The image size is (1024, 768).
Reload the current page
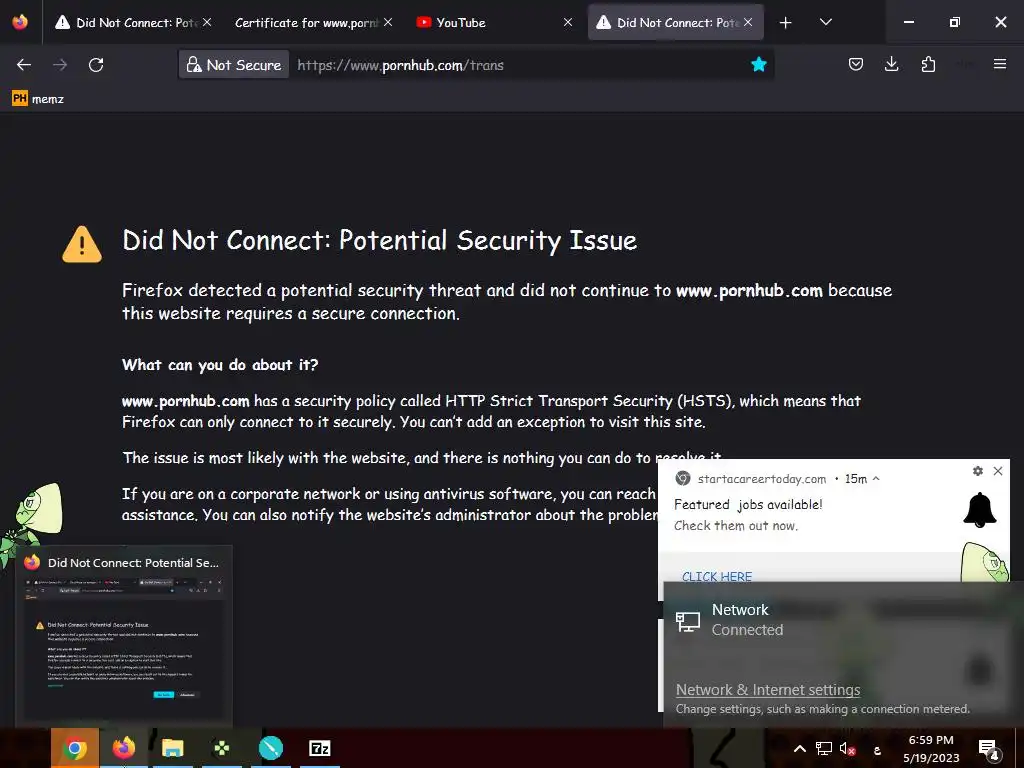click(x=96, y=65)
